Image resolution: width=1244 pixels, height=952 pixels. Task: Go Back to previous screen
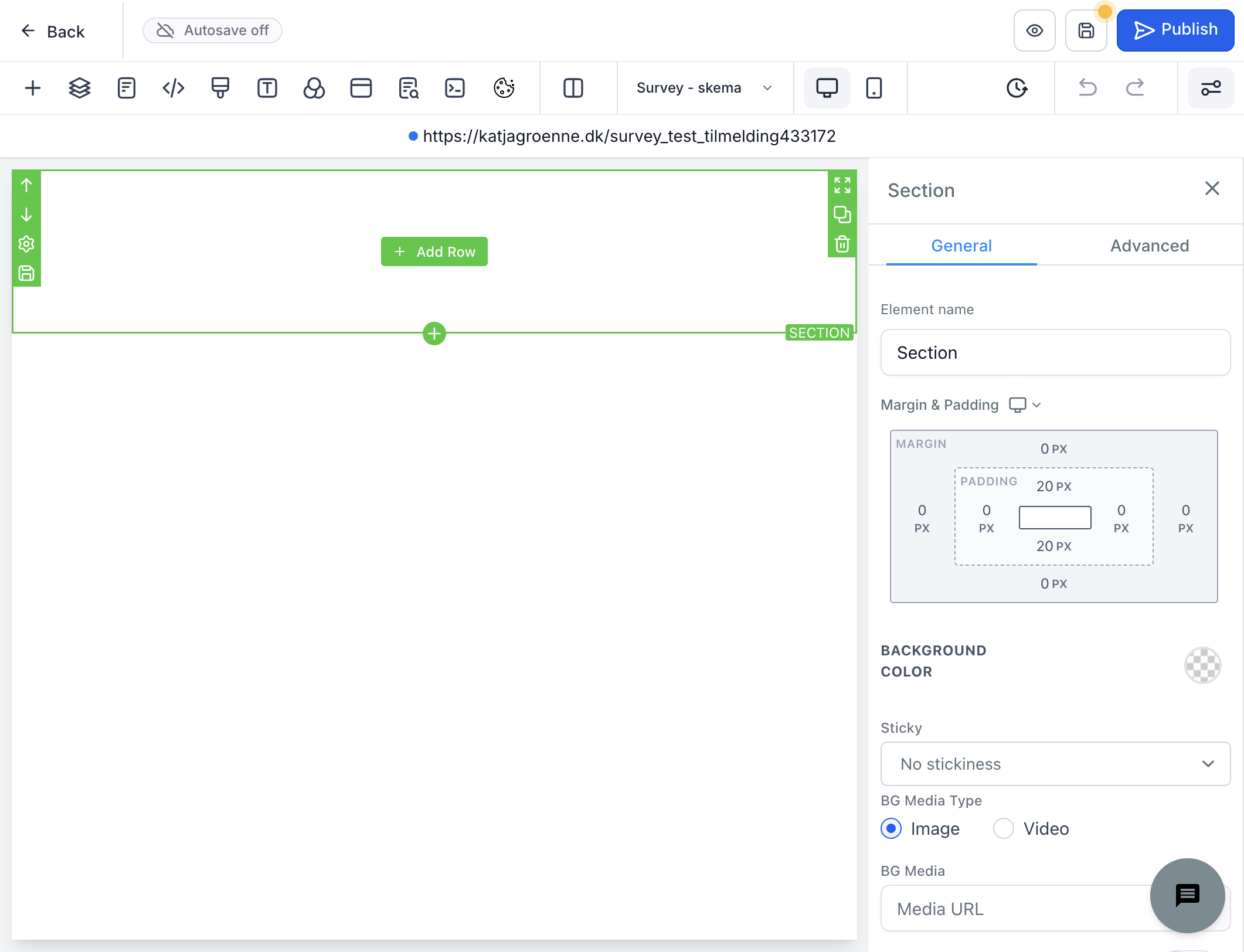pos(53,31)
